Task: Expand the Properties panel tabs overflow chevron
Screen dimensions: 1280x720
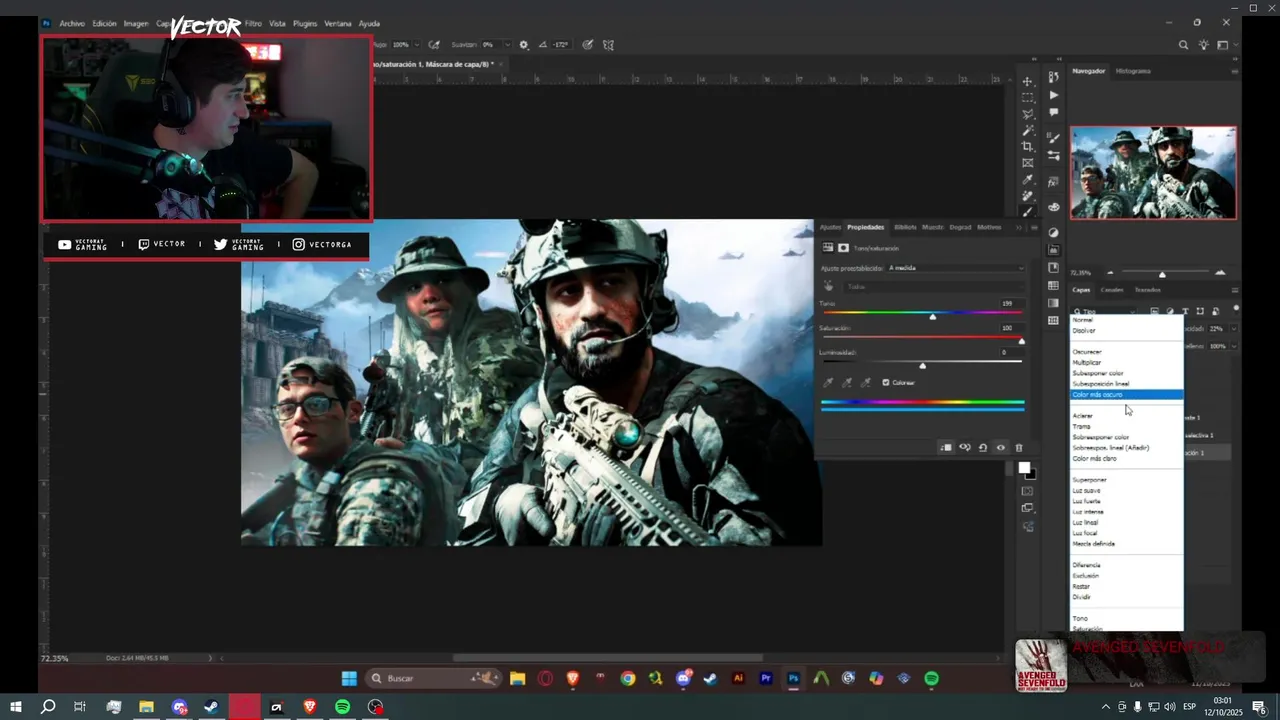Action: coord(1019,227)
